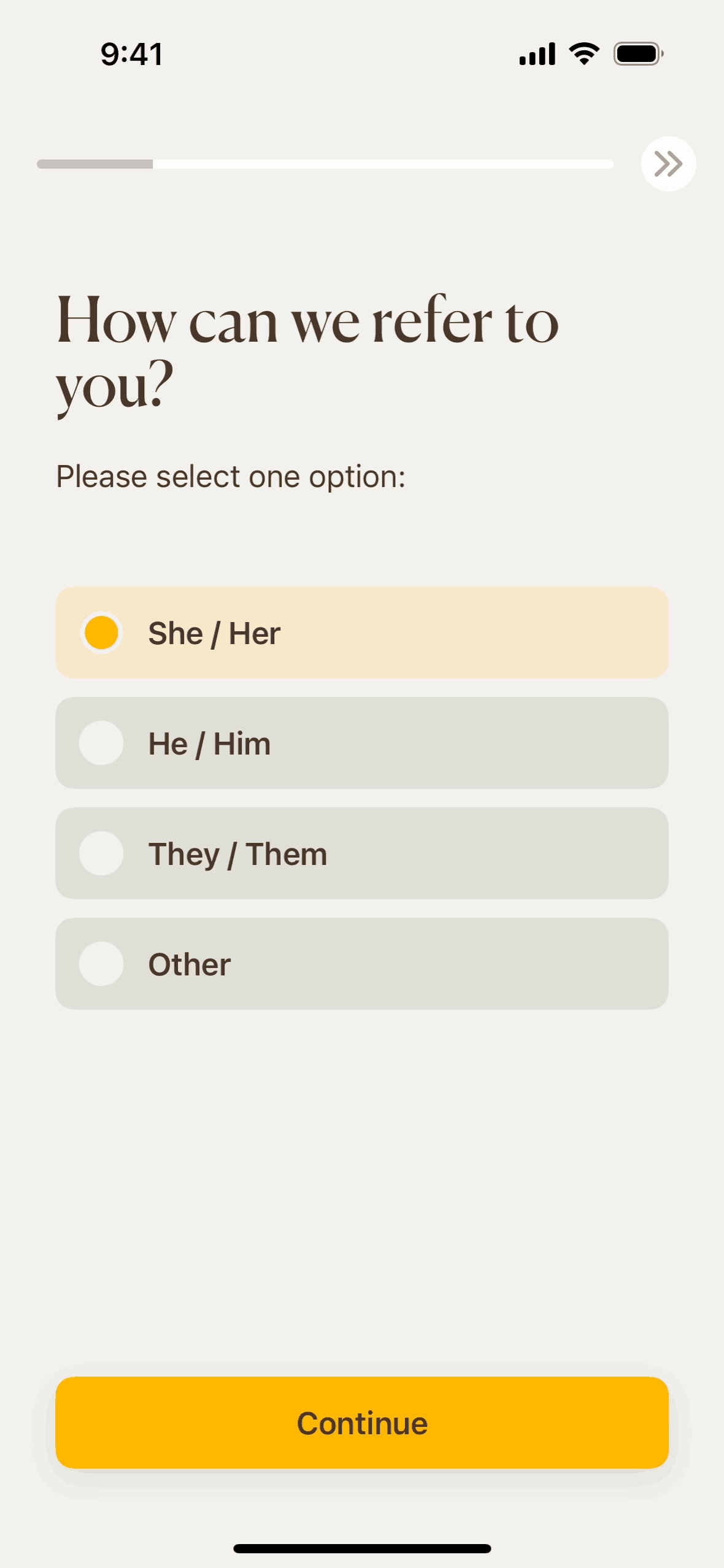Viewport: 724px width, 1568px height.
Task: Choose the "She / Her" option label
Action: point(214,633)
